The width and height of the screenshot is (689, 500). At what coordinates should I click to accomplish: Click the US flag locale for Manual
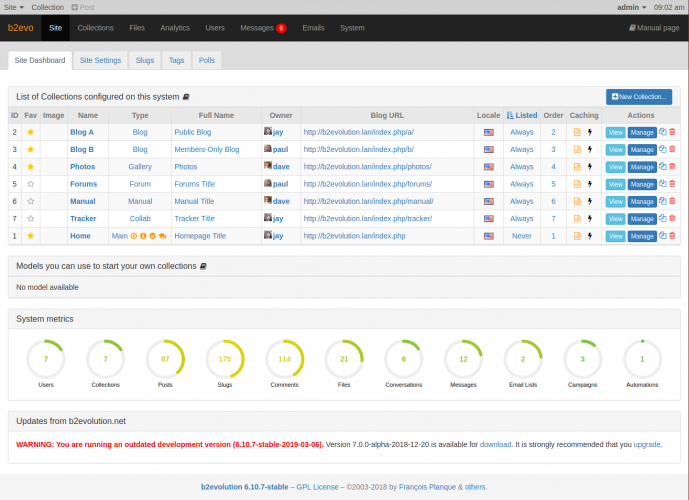(488, 201)
